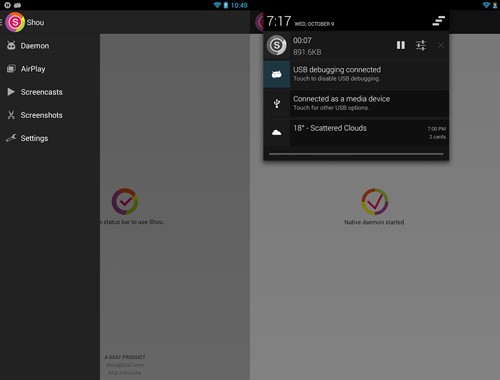Open the Scattered Clouds weather notification
500x380 pixels.
coord(356,132)
